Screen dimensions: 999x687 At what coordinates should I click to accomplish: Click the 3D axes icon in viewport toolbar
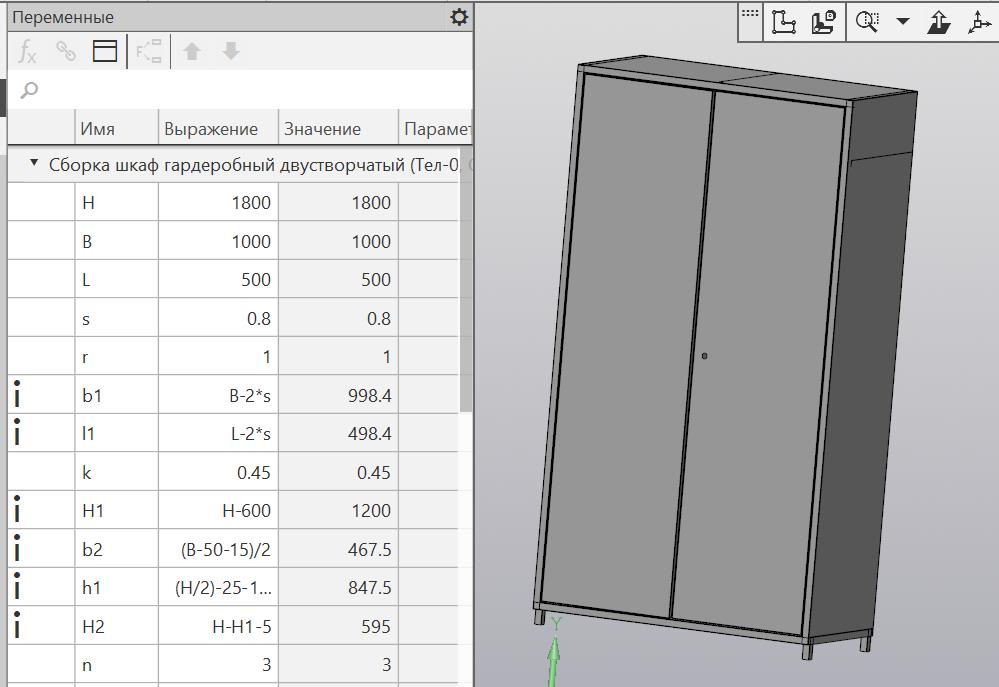click(979, 22)
